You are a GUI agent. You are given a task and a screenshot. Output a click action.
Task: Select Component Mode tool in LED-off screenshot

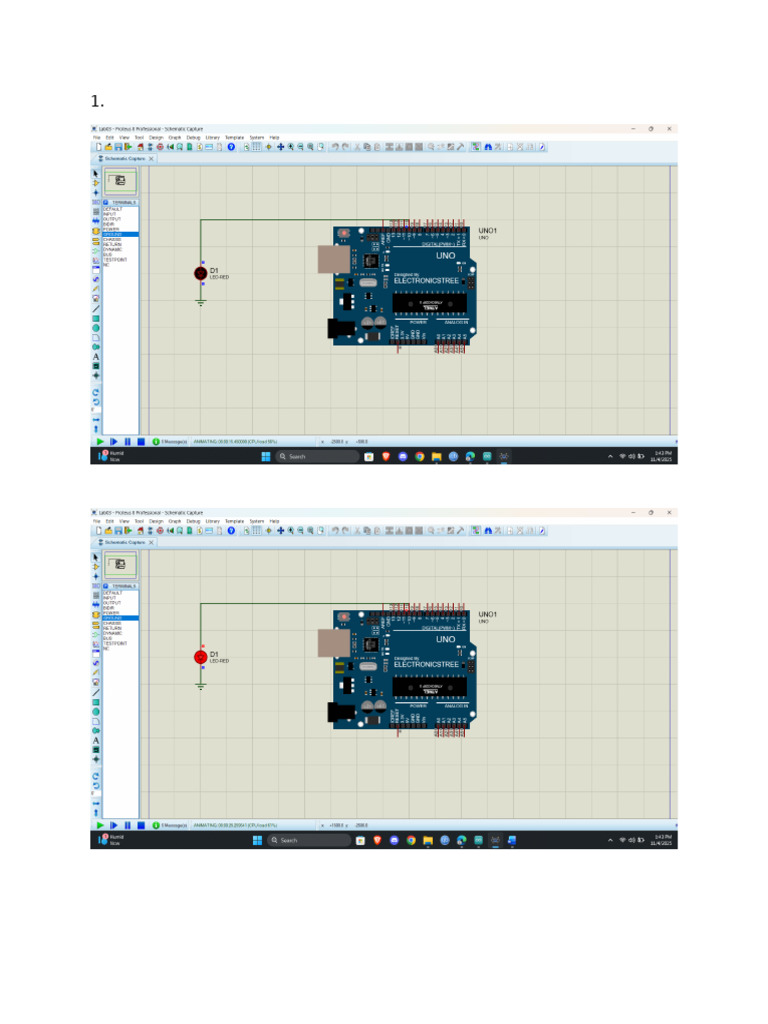(96, 183)
